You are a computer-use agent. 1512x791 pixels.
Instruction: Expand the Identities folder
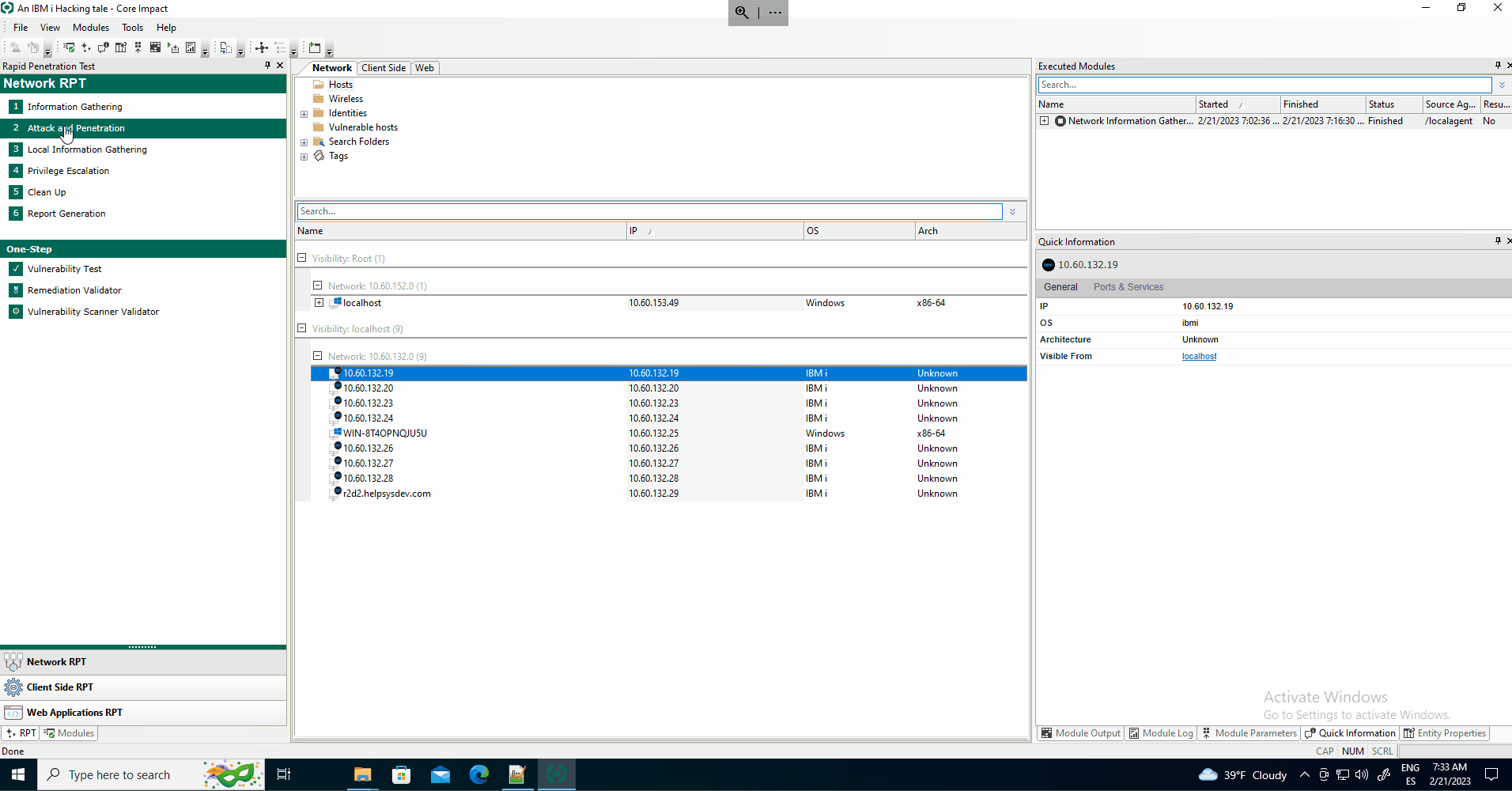pyautogui.click(x=304, y=114)
